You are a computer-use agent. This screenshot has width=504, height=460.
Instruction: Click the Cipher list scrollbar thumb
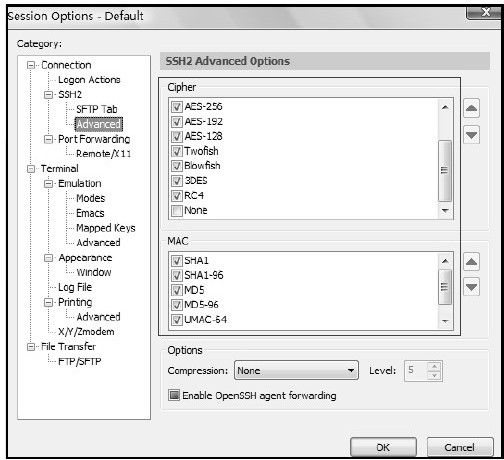click(x=445, y=171)
